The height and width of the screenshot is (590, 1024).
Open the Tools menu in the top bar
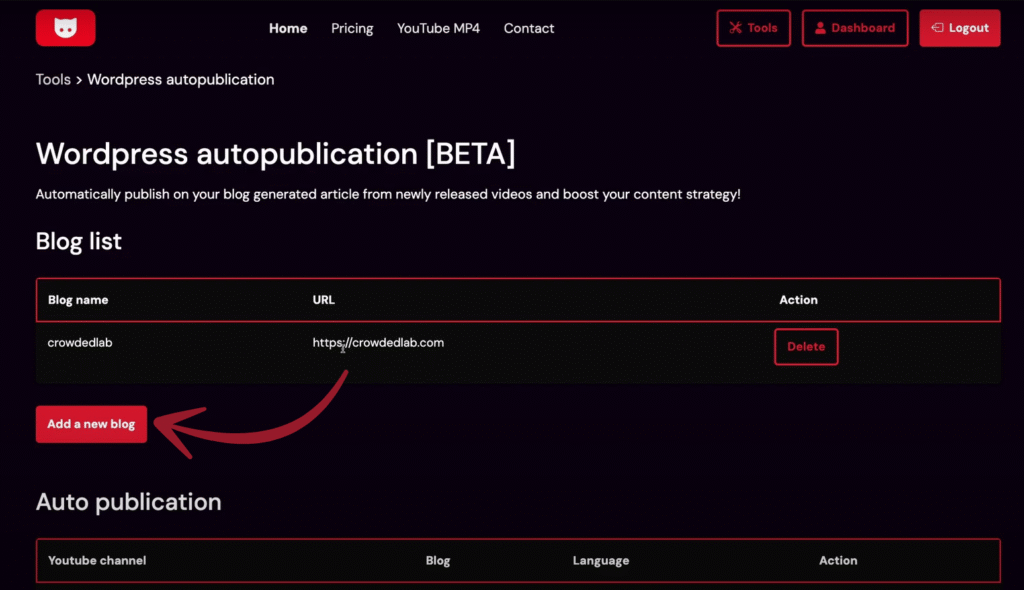coord(753,27)
